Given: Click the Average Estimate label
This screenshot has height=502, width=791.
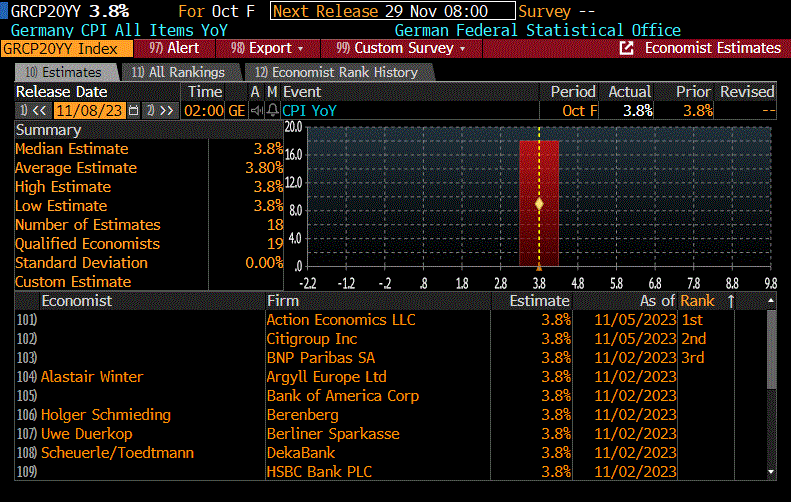Looking at the screenshot, I should click(76, 168).
